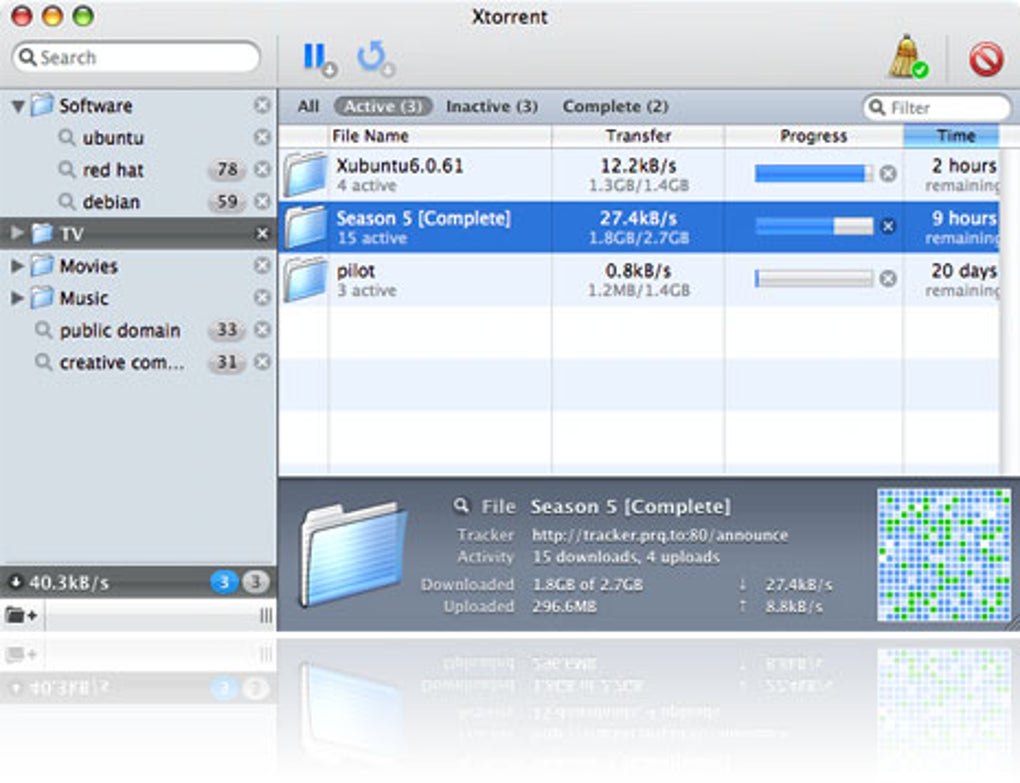Image resolution: width=1020 pixels, height=783 pixels.
Task: Click the 2 hours remaining cell
Action: click(x=952, y=174)
